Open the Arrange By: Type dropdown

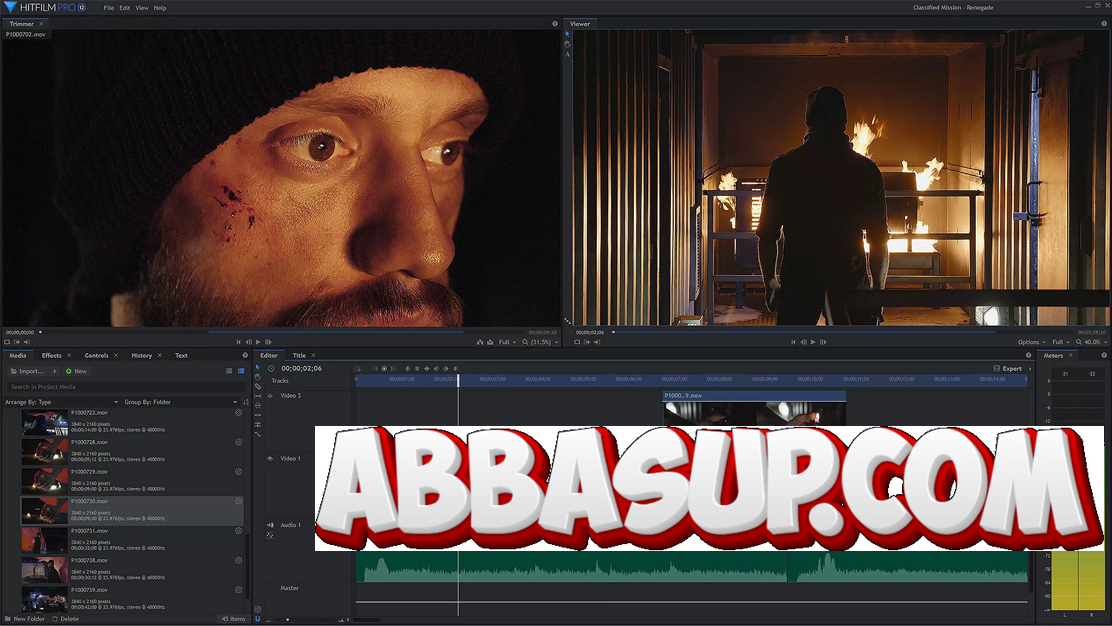(61, 402)
